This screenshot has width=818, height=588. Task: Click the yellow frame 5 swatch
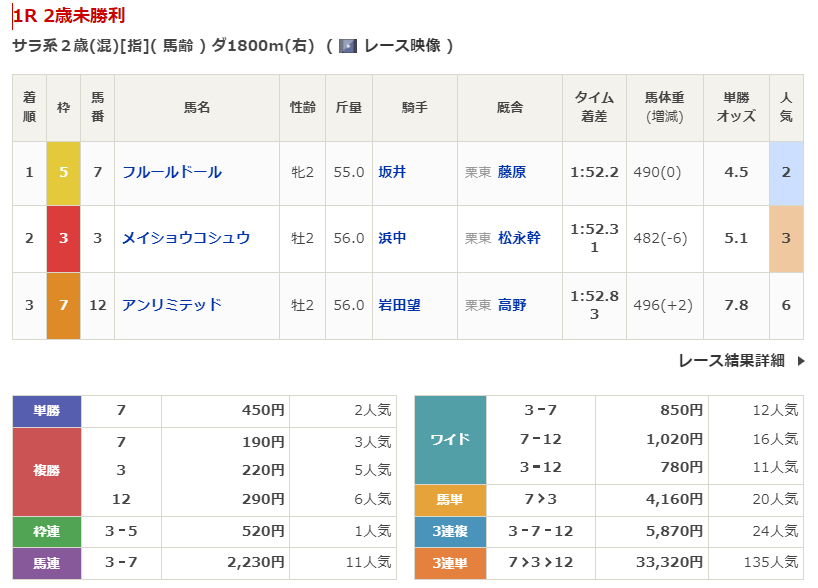(x=63, y=172)
